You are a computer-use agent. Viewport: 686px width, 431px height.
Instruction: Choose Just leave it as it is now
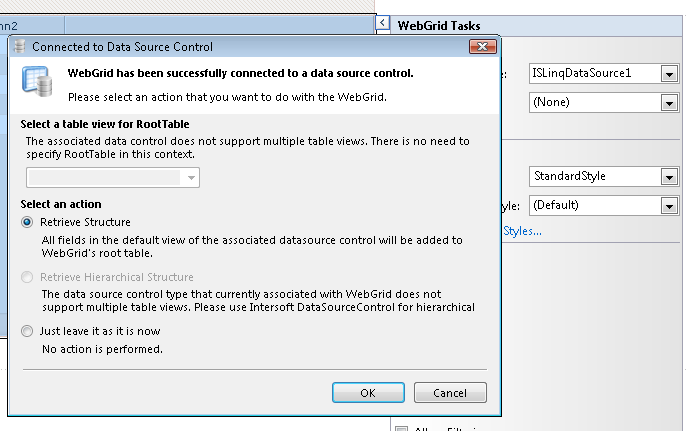pyautogui.click(x=27, y=331)
